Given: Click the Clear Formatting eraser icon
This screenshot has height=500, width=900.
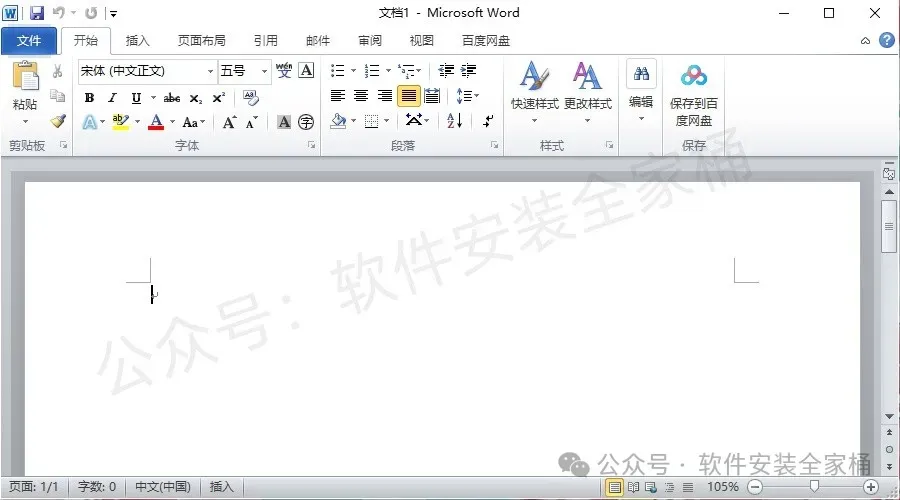Looking at the screenshot, I should (251, 97).
